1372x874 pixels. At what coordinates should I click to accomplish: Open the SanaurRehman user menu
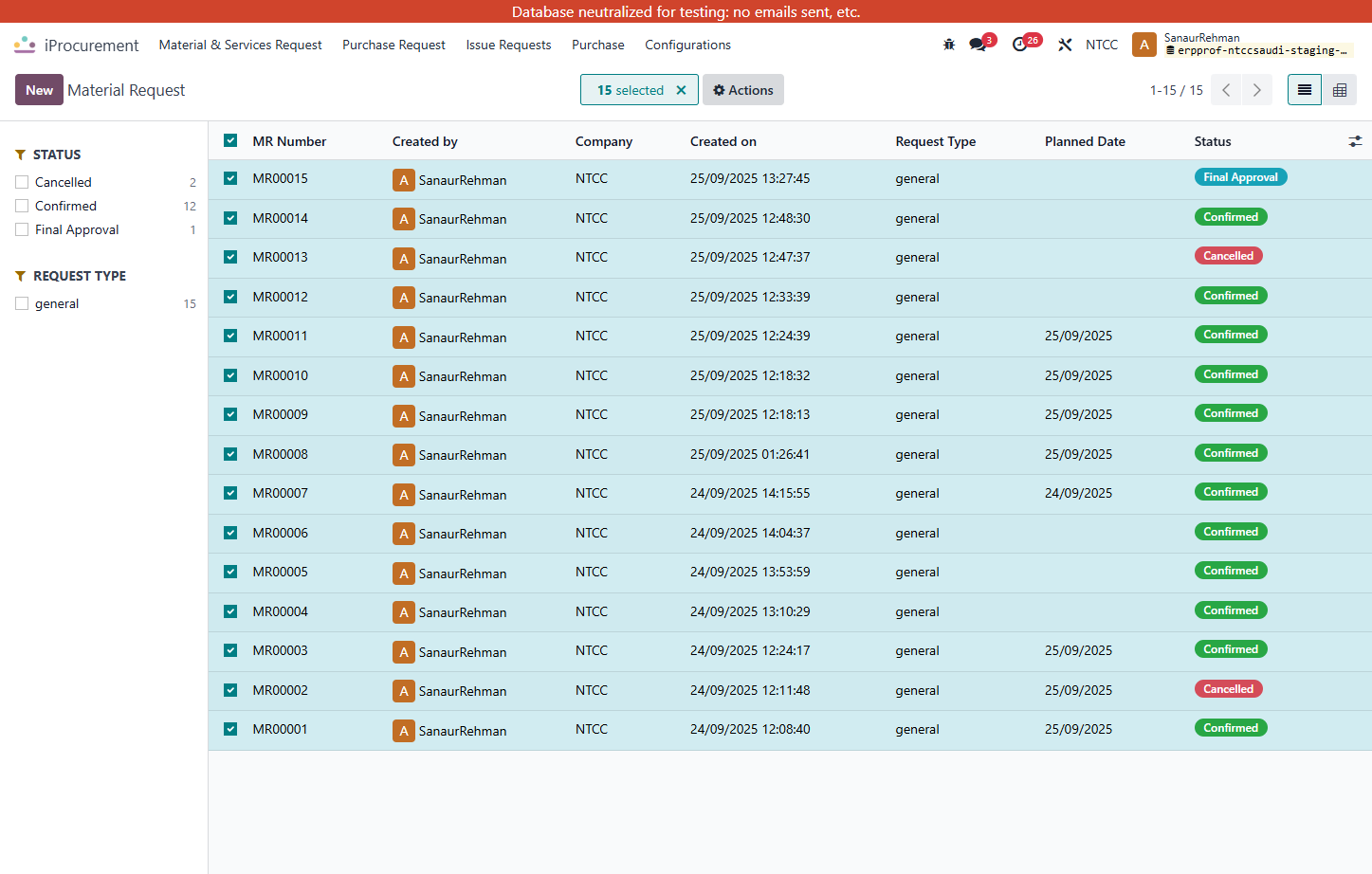1243,45
